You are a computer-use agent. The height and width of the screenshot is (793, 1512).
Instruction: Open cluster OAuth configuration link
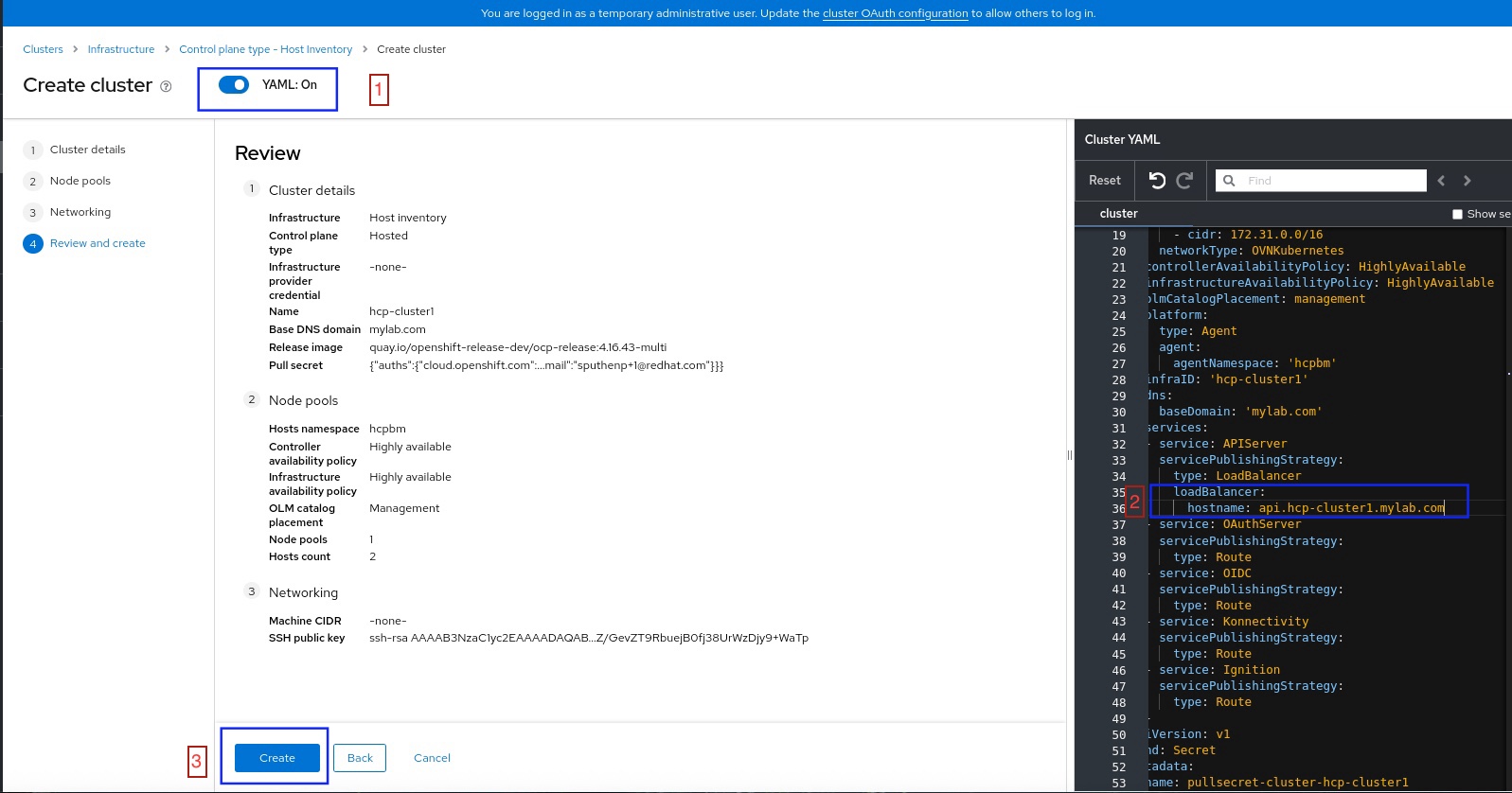896,13
